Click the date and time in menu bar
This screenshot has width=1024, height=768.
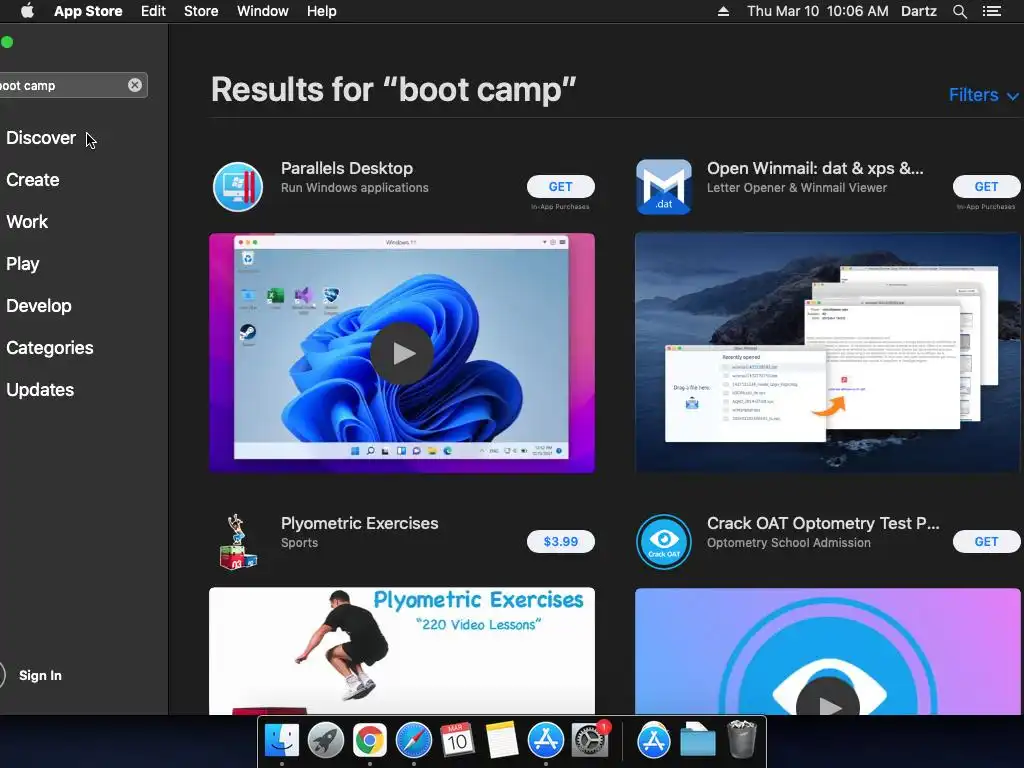point(818,11)
